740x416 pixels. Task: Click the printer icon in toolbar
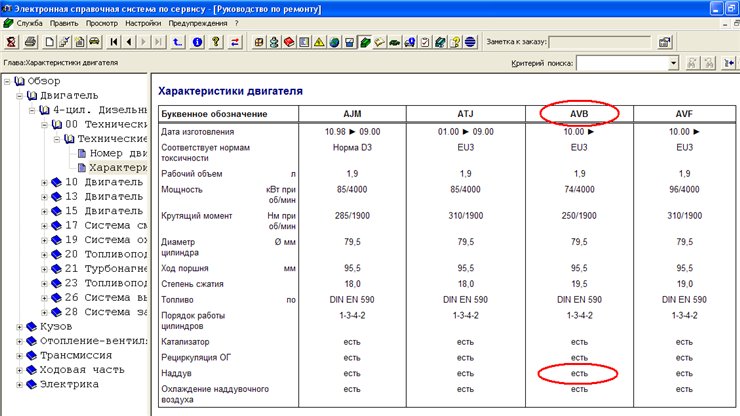click(x=31, y=42)
